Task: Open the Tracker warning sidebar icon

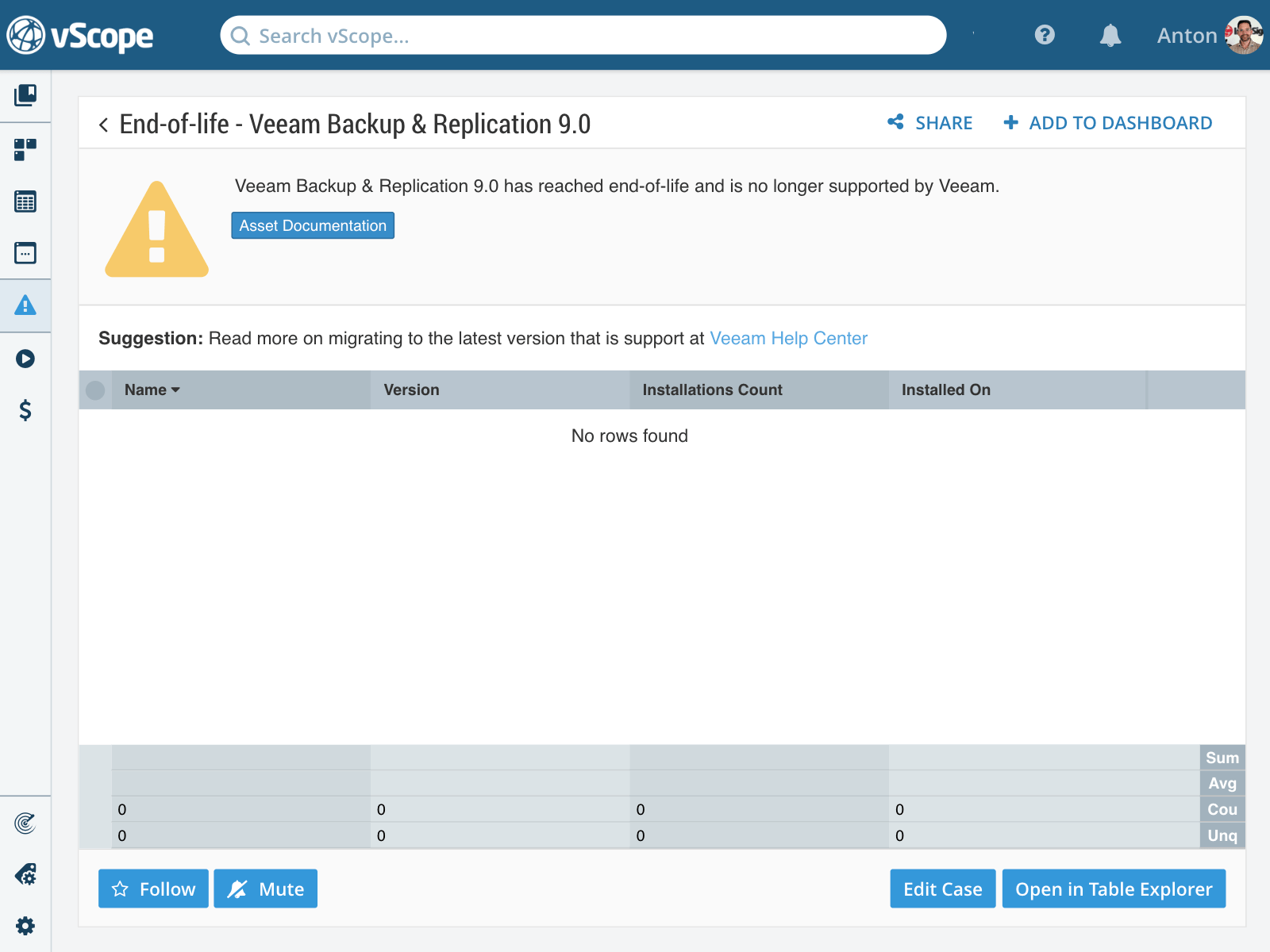Action: click(25, 305)
